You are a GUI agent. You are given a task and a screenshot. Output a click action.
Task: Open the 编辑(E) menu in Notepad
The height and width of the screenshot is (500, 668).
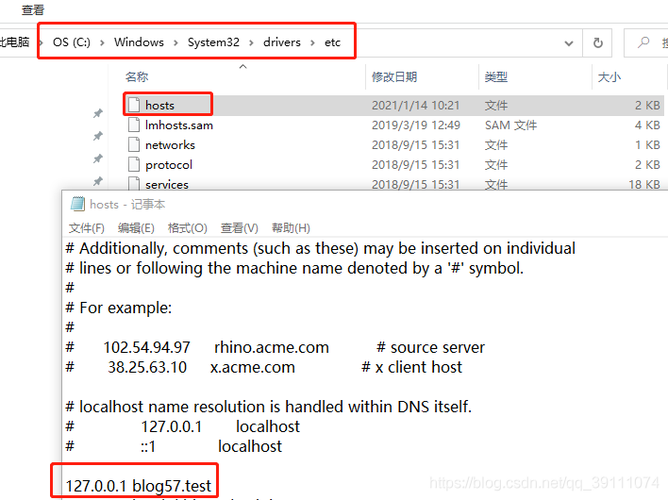[136, 228]
